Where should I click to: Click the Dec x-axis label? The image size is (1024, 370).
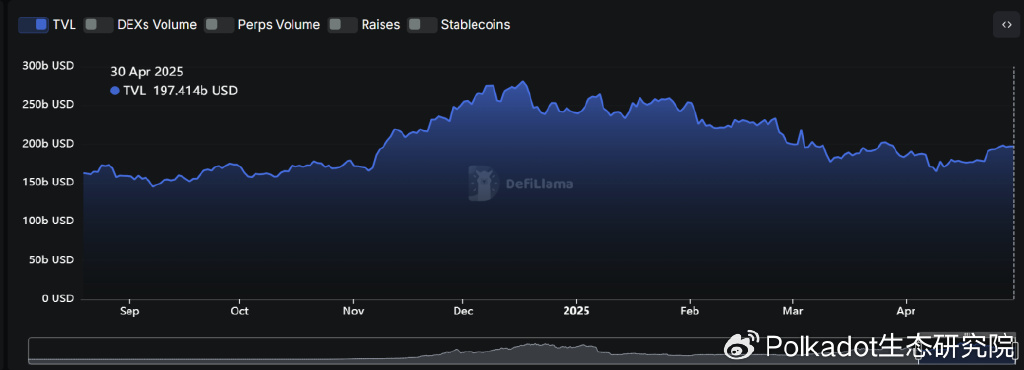[463, 311]
